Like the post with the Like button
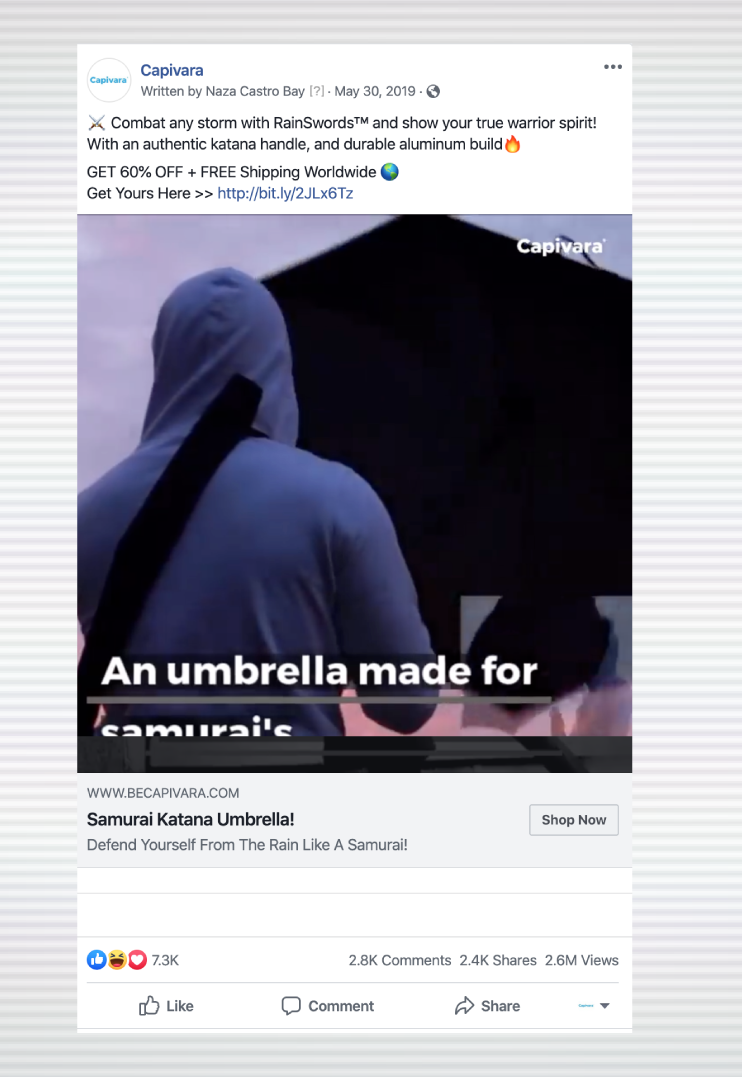Image resolution: width=742 pixels, height=1077 pixels. click(x=166, y=1006)
